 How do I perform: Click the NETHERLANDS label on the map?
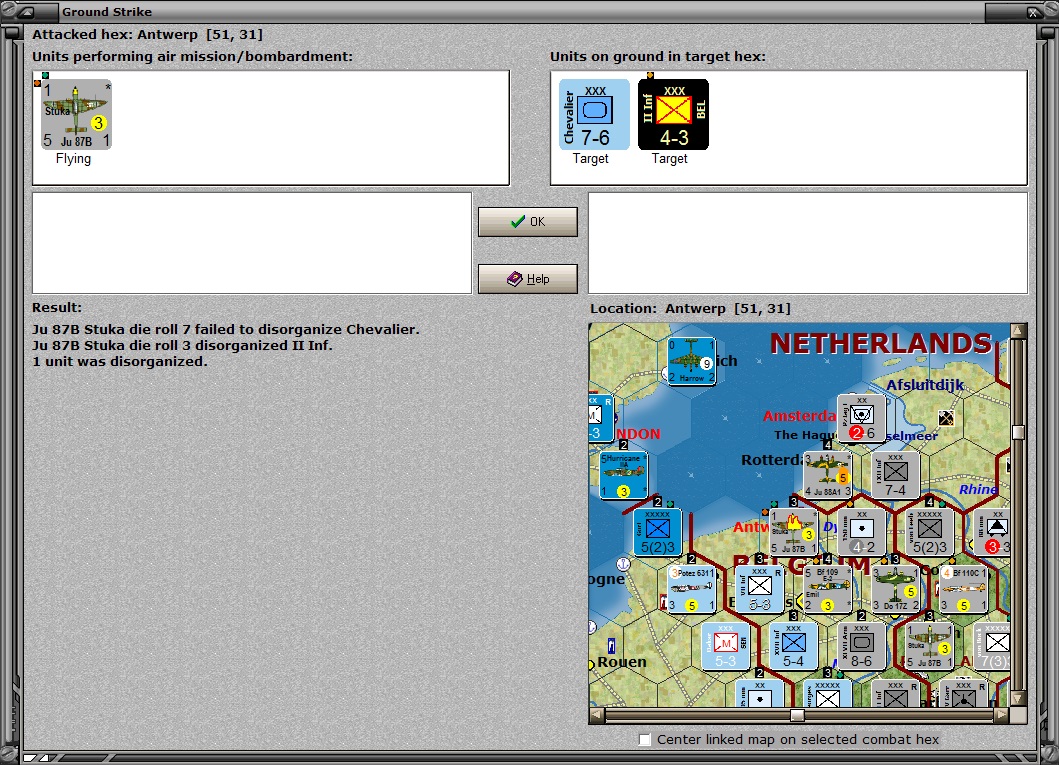tap(881, 344)
